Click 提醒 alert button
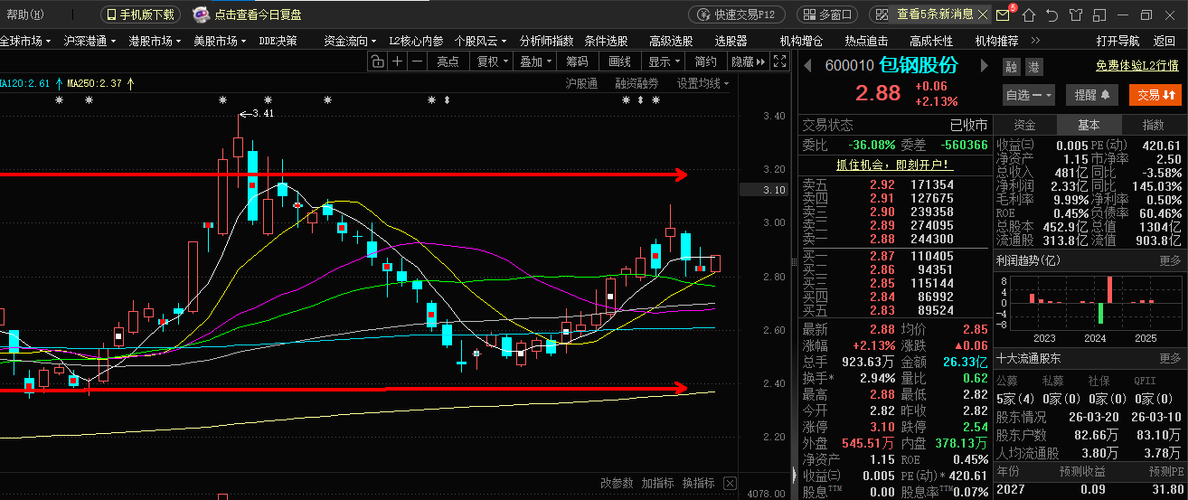Screen dimensions: 1188x500 pos(1092,95)
